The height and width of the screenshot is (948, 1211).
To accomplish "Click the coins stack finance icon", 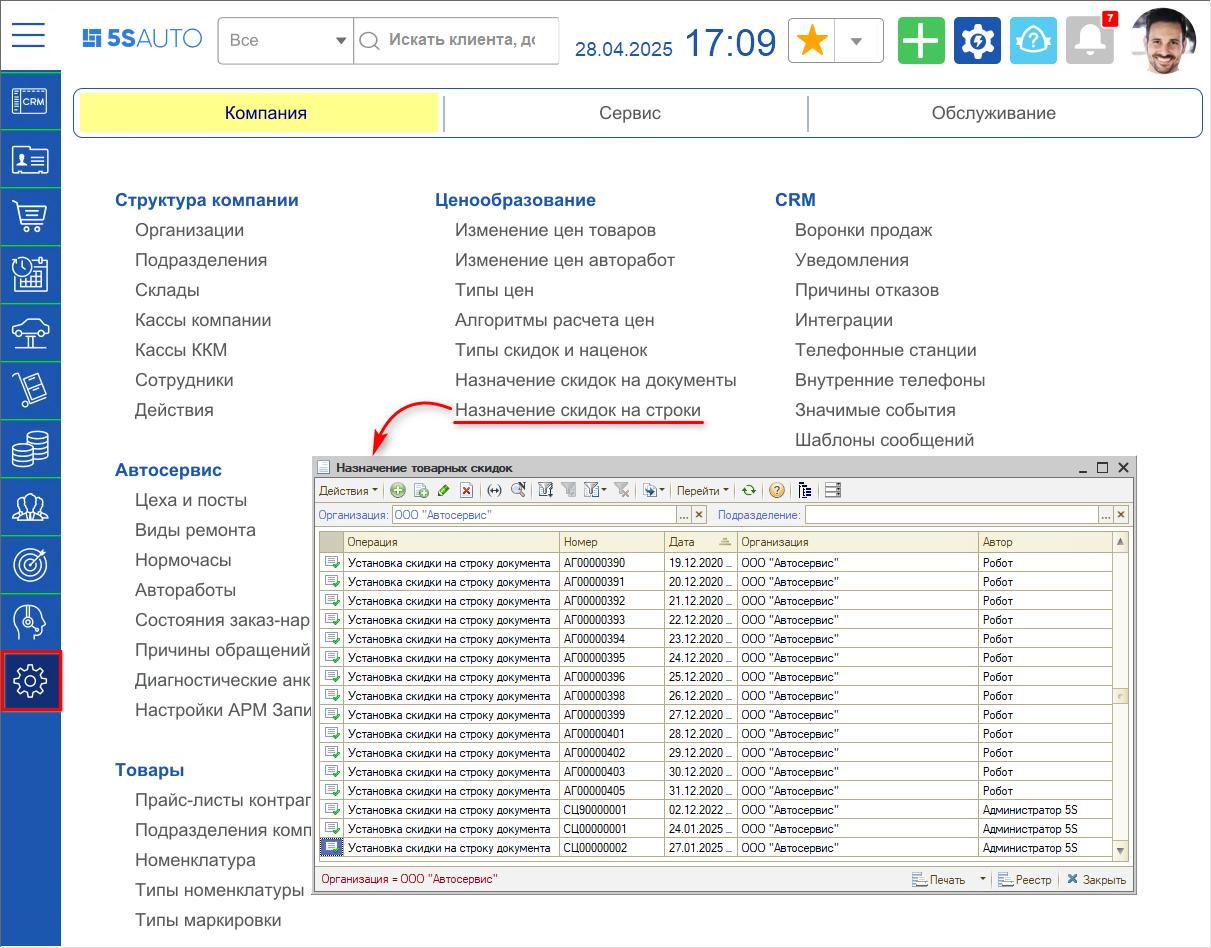I will coord(30,449).
